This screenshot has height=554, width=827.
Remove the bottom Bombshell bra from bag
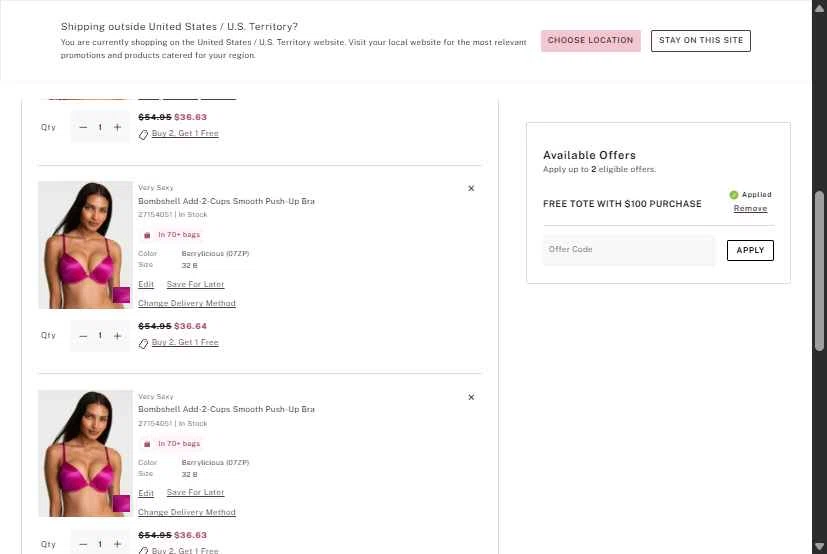pyautogui.click(x=471, y=397)
